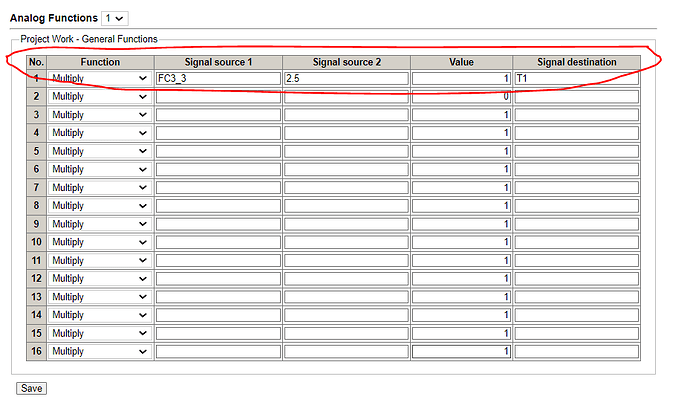Click Signal source 1 field in row 15
This screenshot has width=690, height=413.
click(218, 333)
